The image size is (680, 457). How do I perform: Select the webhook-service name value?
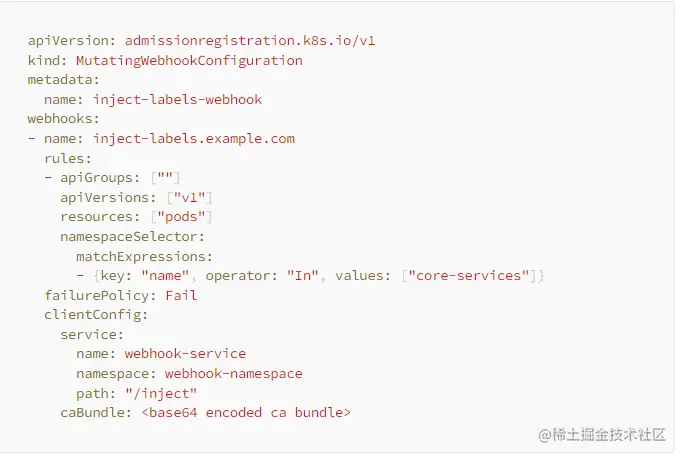point(185,354)
